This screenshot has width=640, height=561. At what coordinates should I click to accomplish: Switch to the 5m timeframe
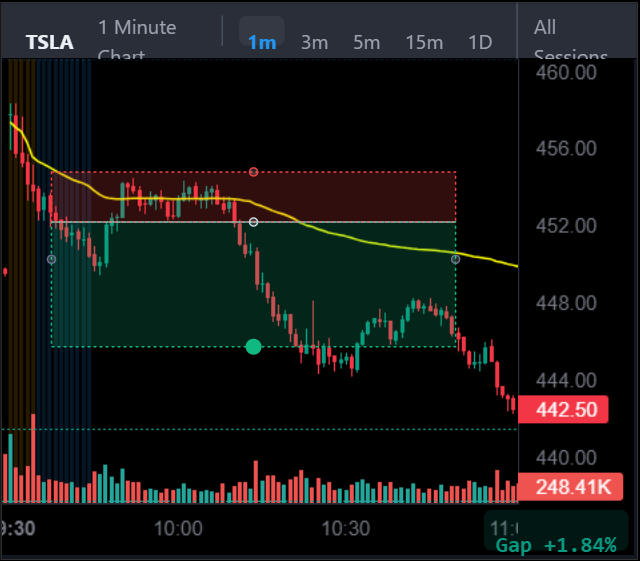[x=367, y=42]
